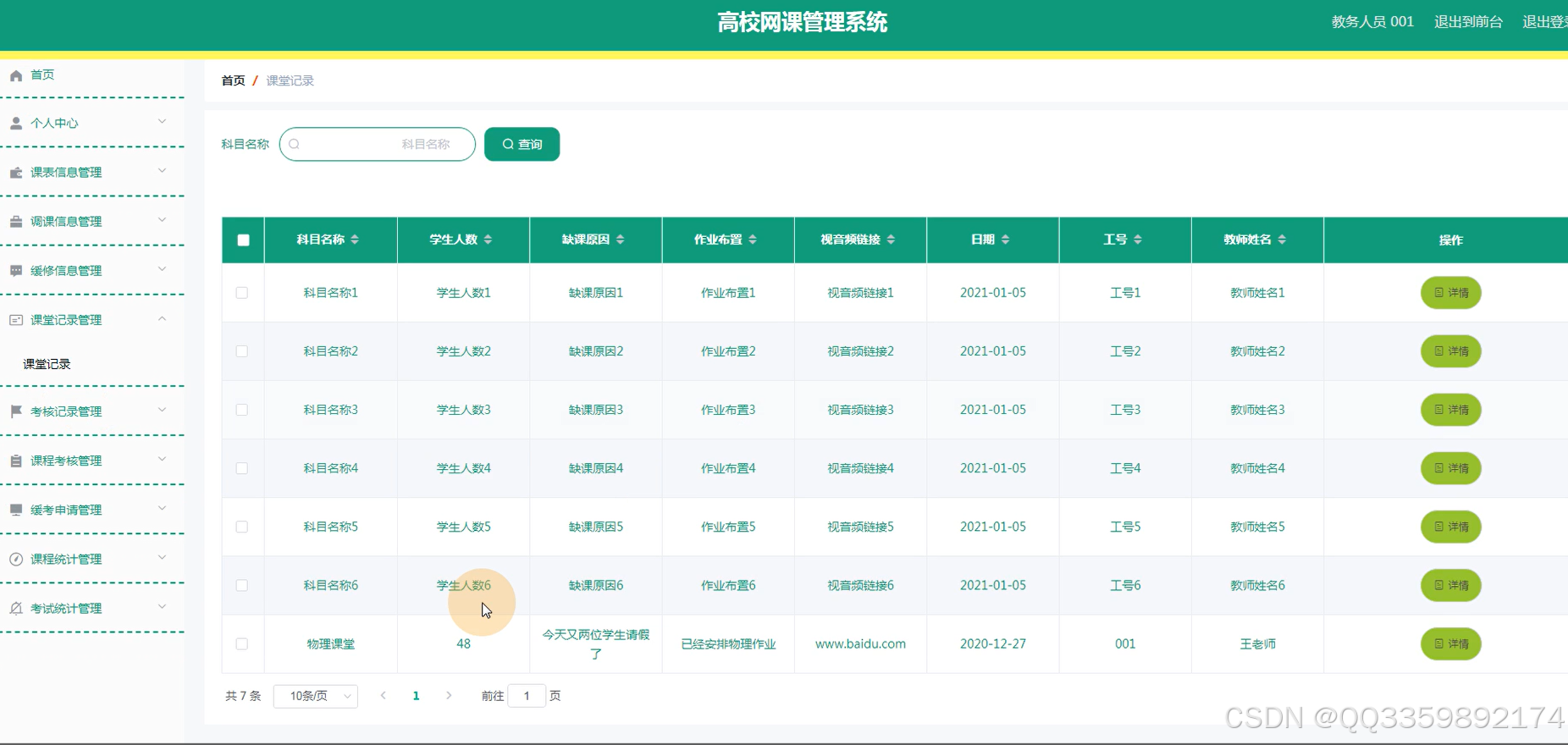1568x745 pixels.
Task: Check the row 科目名称5 checkbox
Action: coord(242,527)
